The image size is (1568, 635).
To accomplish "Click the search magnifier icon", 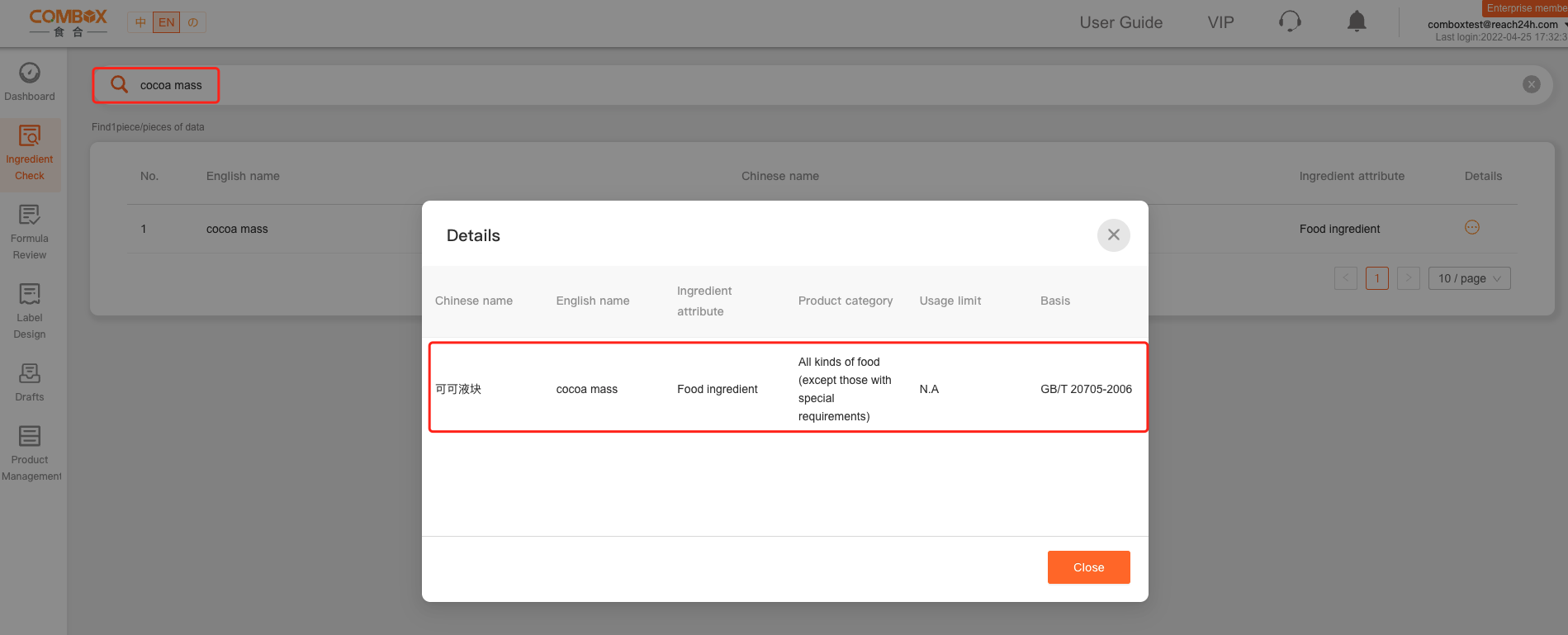I will pyautogui.click(x=120, y=84).
